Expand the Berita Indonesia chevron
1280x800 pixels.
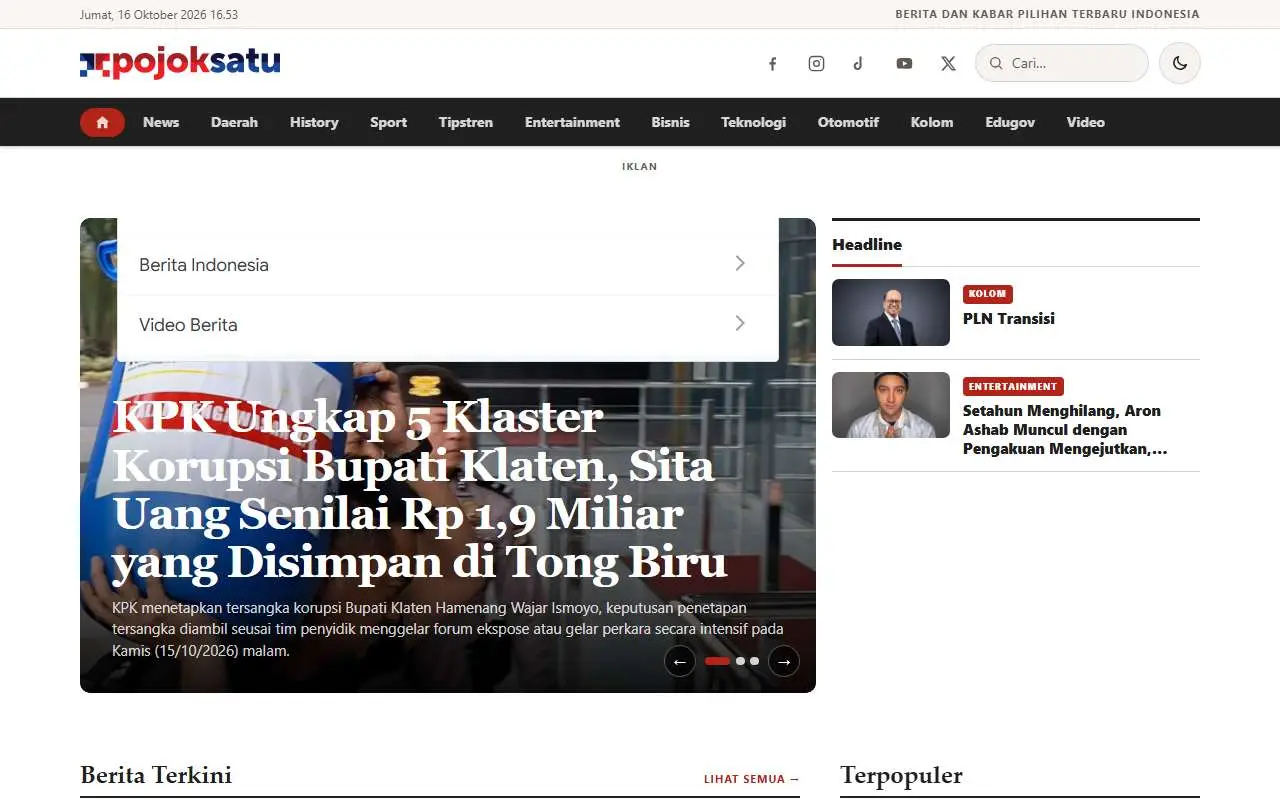pos(740,264)
